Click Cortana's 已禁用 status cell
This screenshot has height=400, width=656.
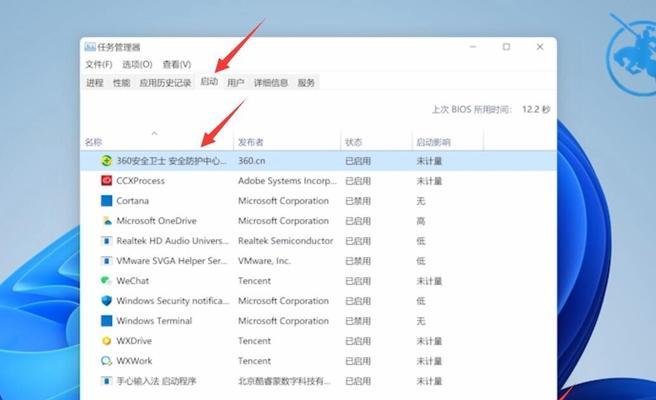(358, 201)
